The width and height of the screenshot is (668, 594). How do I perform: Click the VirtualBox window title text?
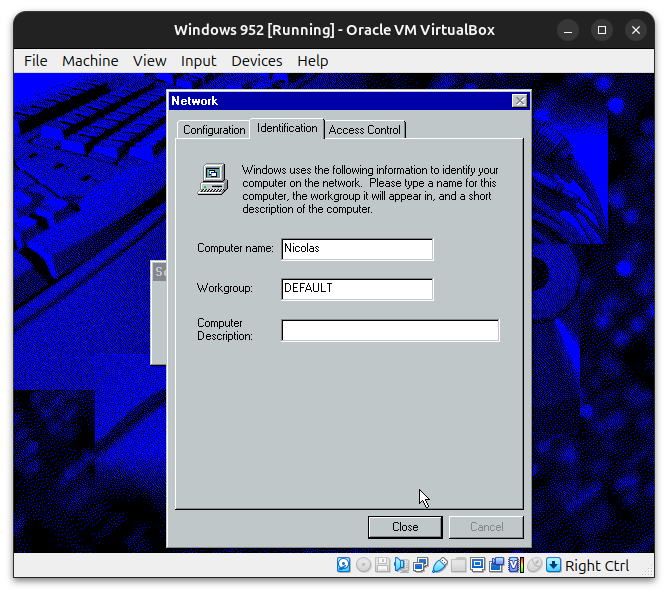tap(334, 30)
